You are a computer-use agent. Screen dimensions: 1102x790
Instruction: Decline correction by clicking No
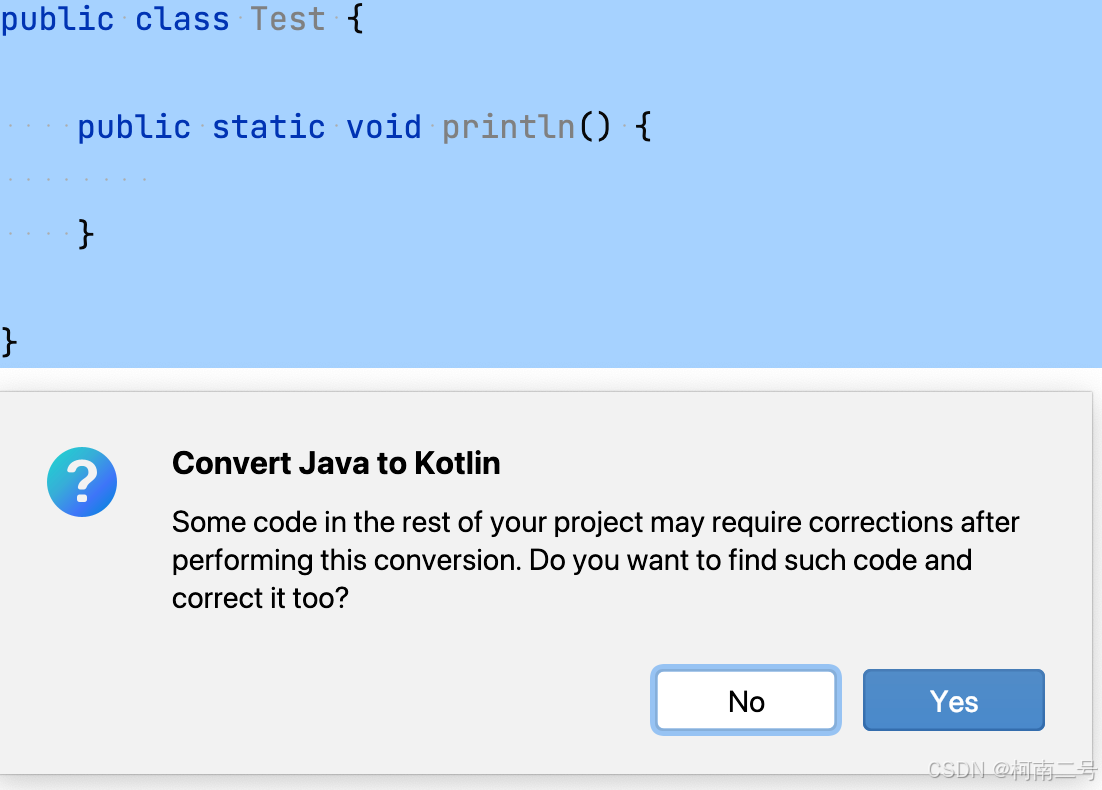(745, 700)
